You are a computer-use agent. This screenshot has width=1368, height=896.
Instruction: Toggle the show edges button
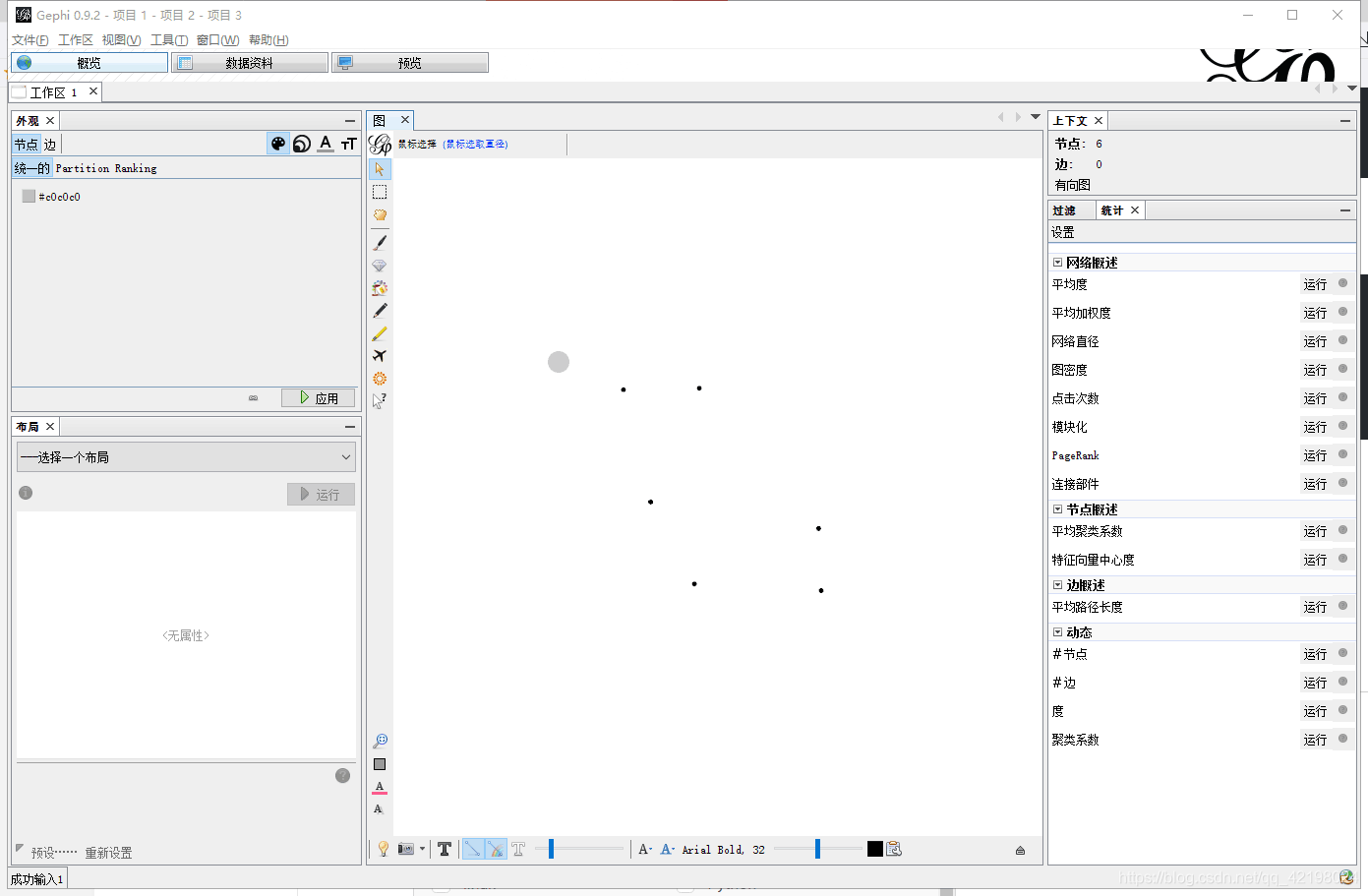[x=473, y=849]
